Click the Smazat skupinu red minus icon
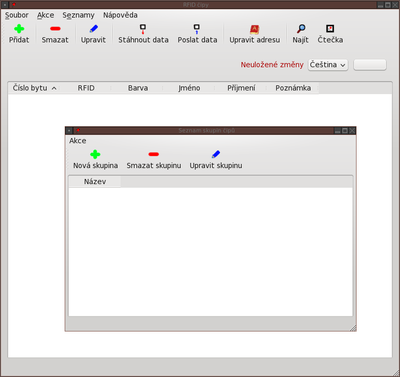The image size is (400, 377). (154, 154)
